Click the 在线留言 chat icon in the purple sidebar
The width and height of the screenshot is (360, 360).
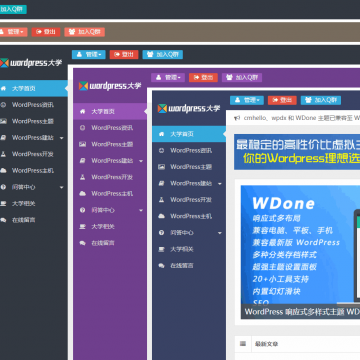(x=82, y=243)
